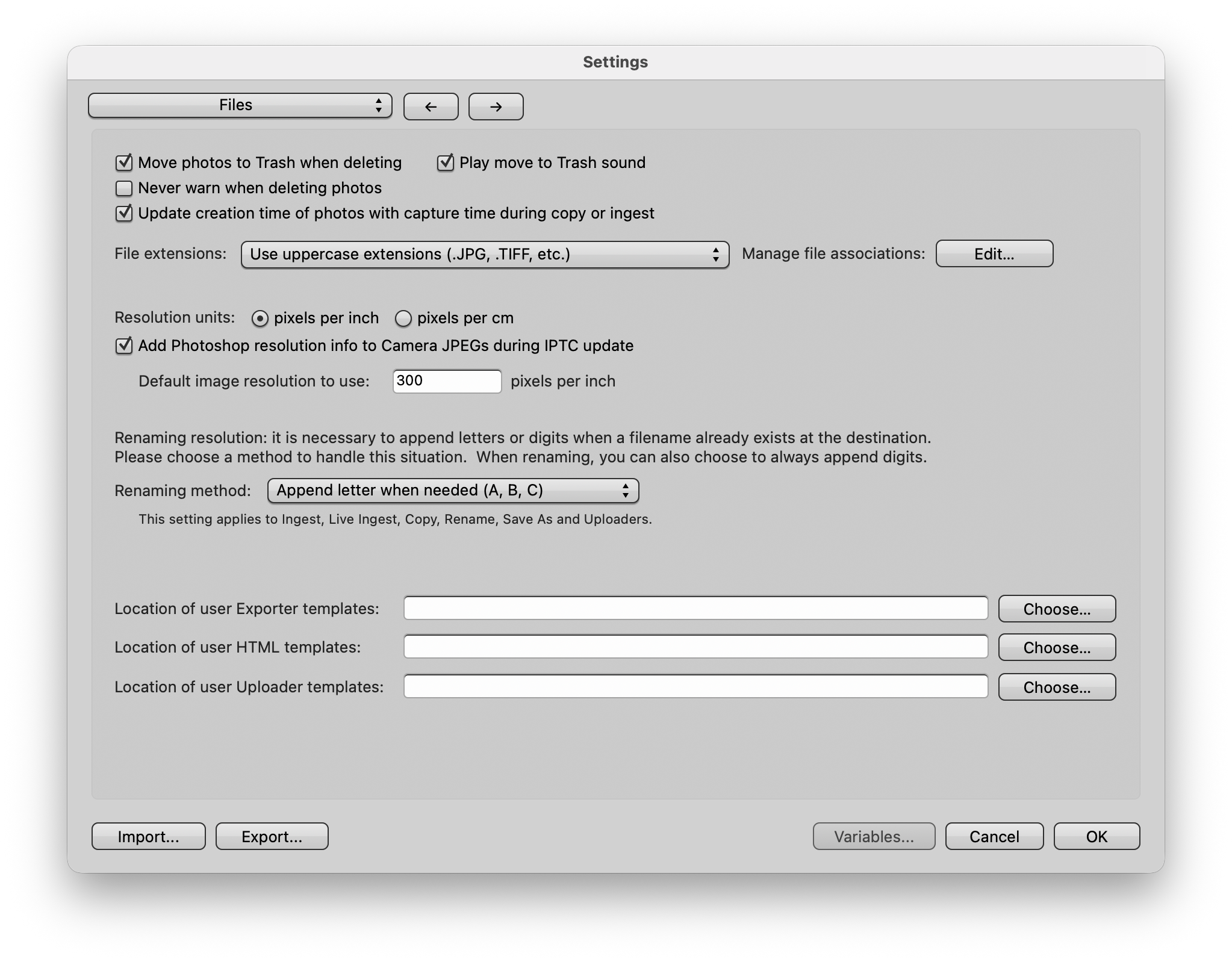Image resolution: width=1232 pixels, height=962 pixels.
Task: Select pixels per inch radio button
Action: [260, 318]
